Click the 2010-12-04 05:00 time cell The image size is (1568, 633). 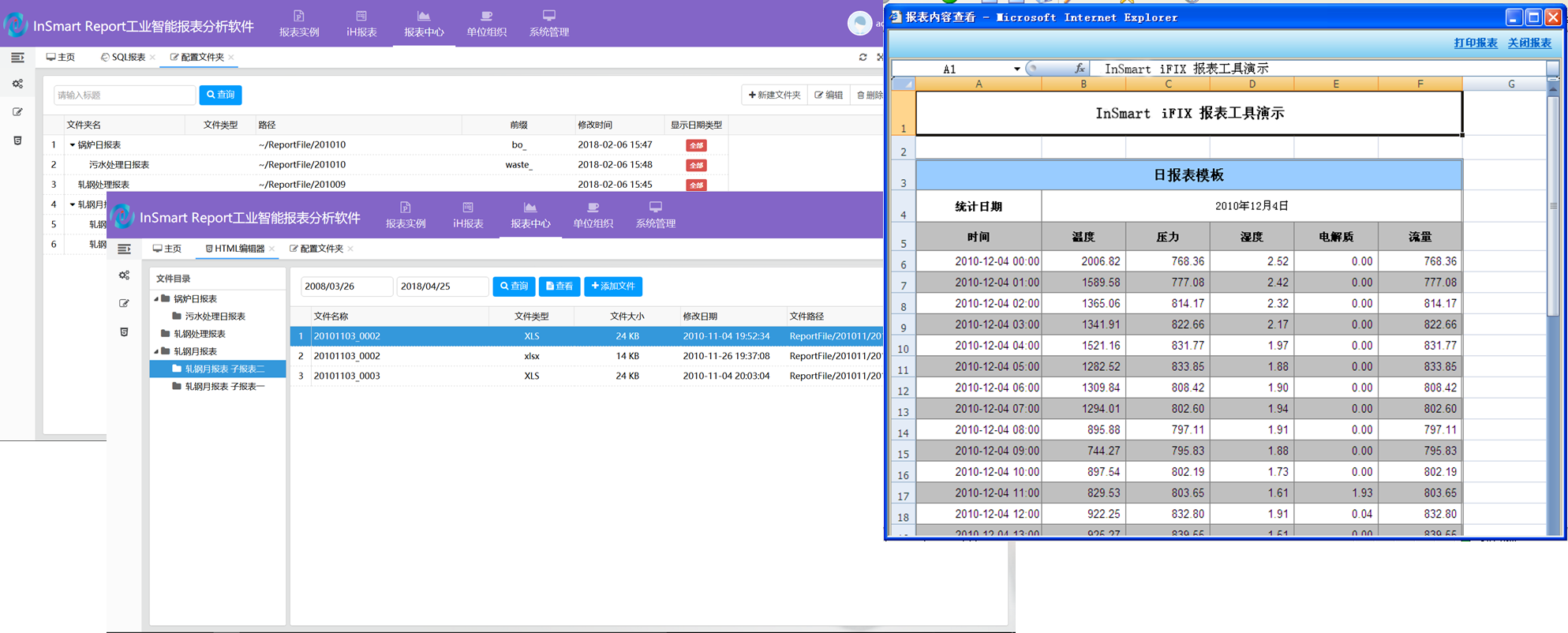979,366
